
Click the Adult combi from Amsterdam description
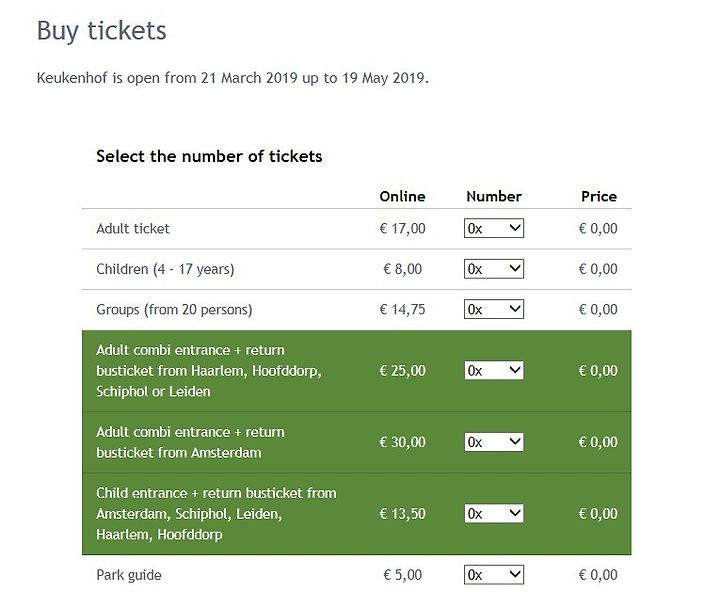[x=190, y=442]
